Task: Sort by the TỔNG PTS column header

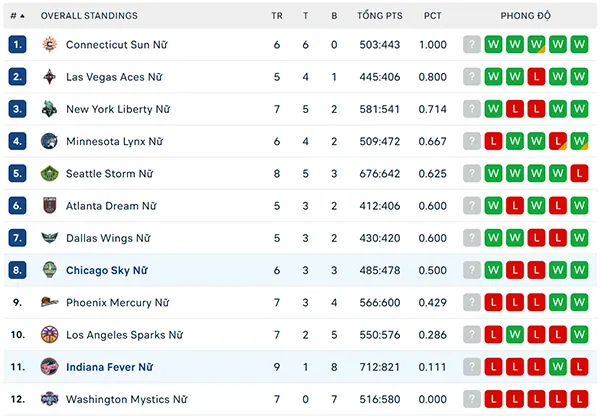Action: (380, 16)
